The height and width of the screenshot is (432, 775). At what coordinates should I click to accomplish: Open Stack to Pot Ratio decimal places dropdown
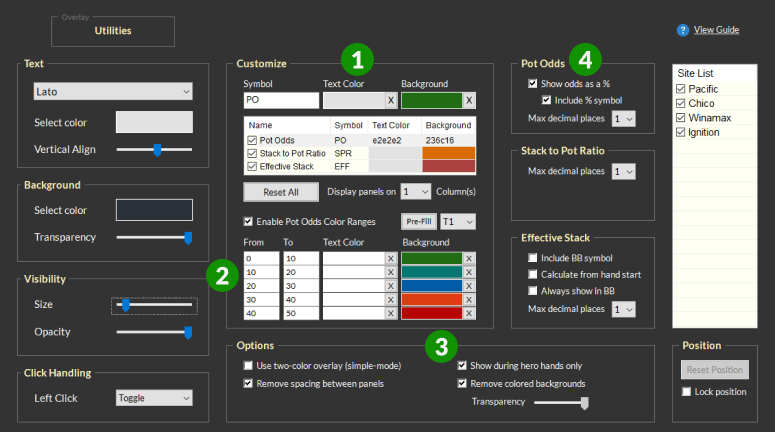(x=623, y=172)
